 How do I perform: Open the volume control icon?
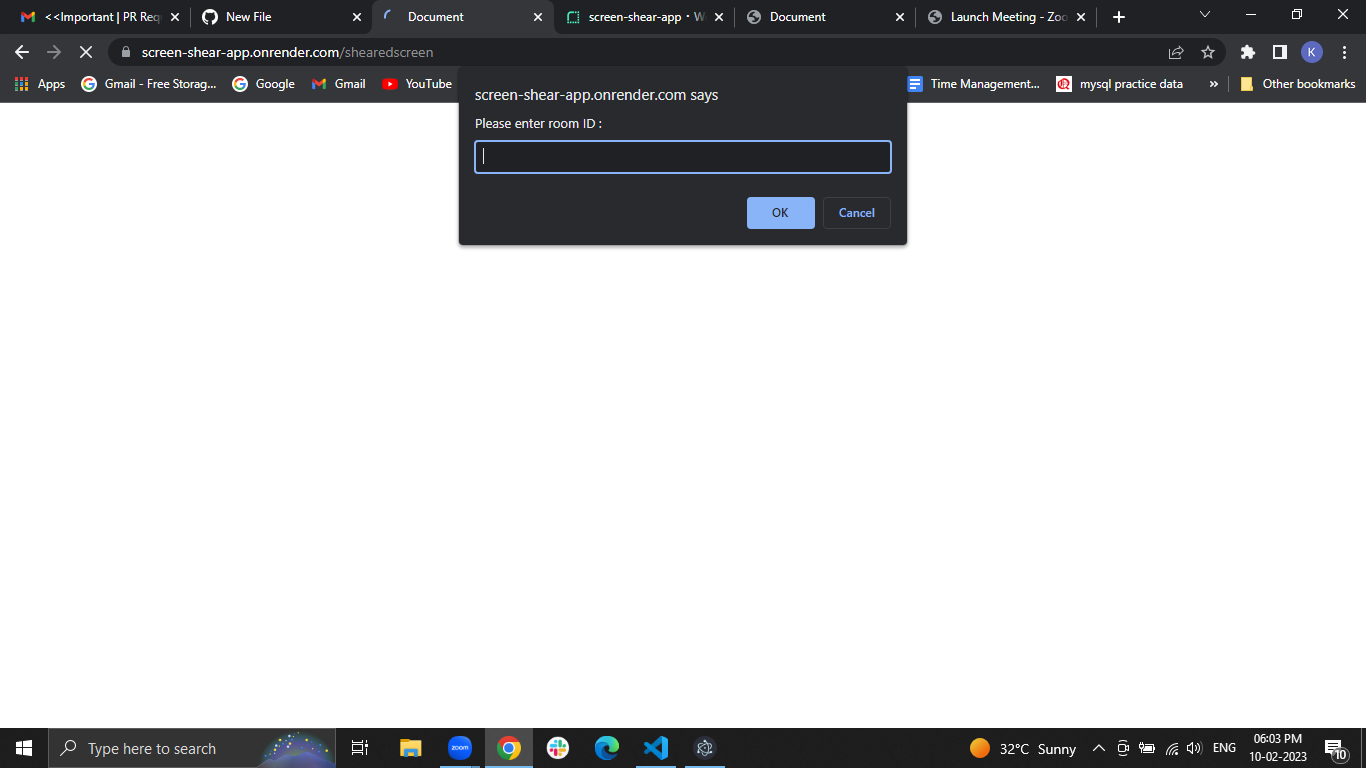click(1194, 748)
